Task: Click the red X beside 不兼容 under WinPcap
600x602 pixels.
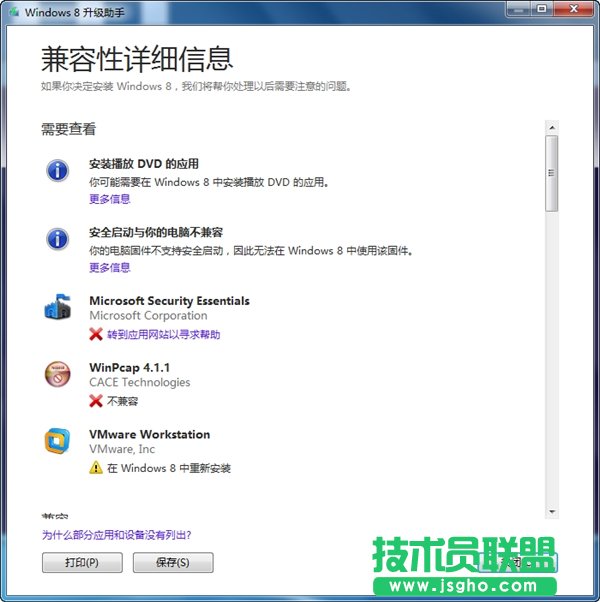Action: tap(96, 401)
